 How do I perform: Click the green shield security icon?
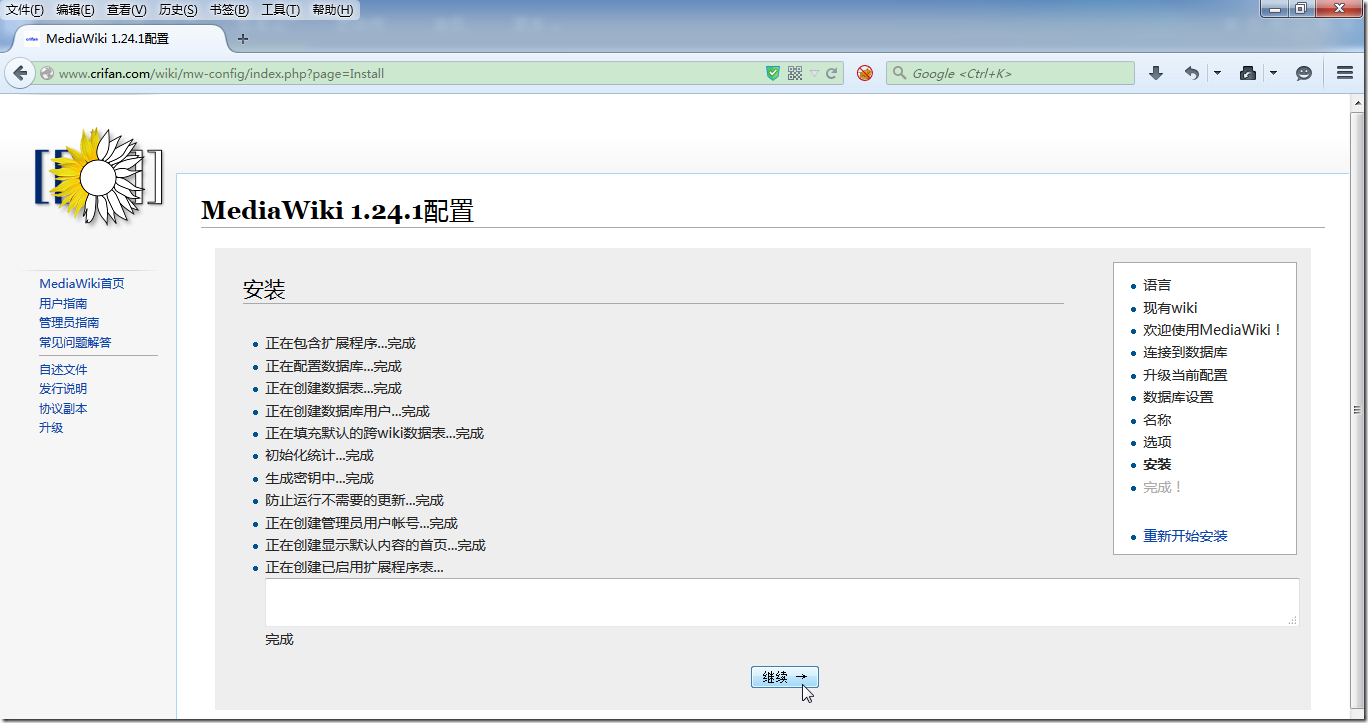pos(772,73)
